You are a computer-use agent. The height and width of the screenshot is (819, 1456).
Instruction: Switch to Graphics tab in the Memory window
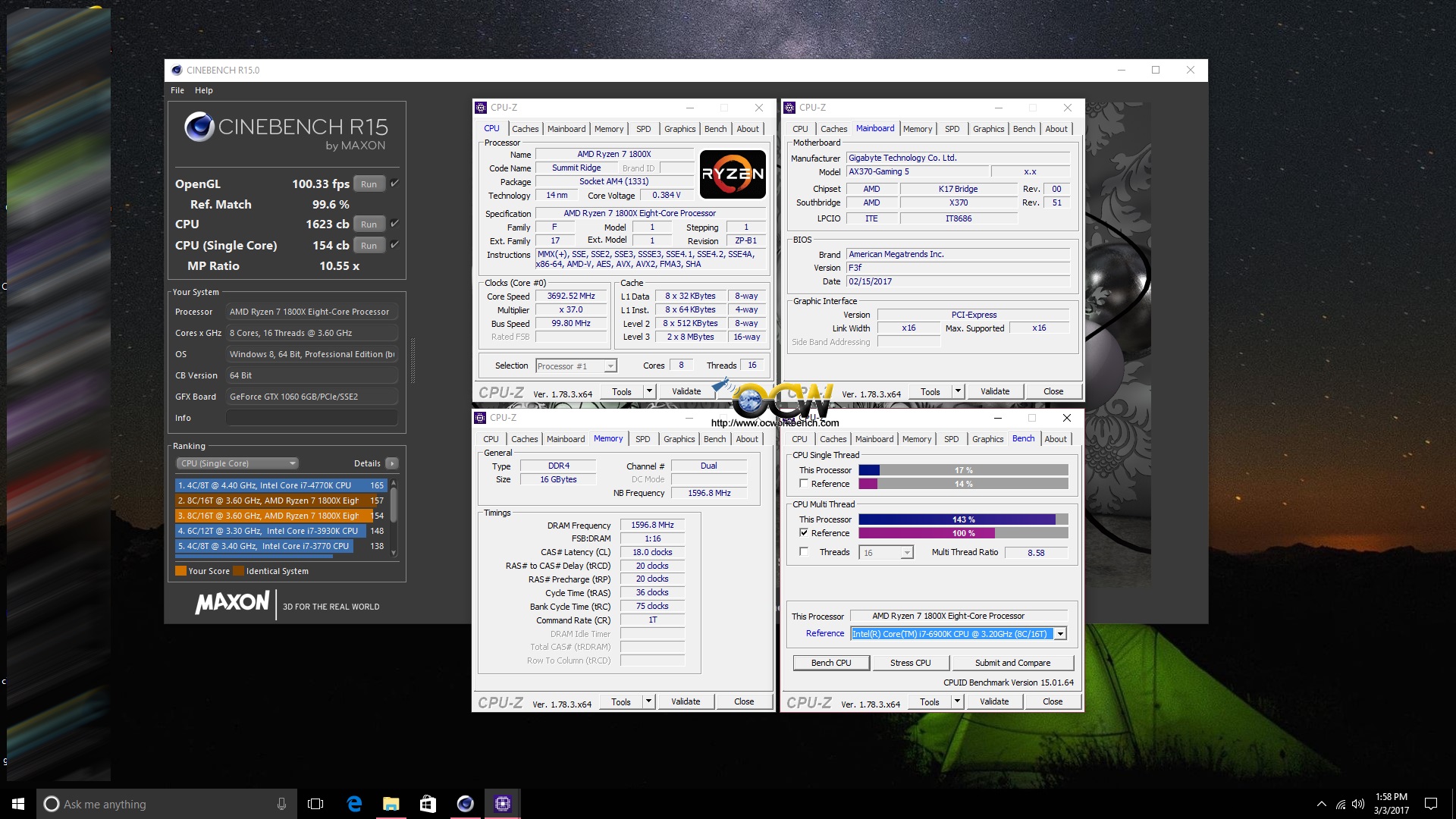click(x=679, y=439)
